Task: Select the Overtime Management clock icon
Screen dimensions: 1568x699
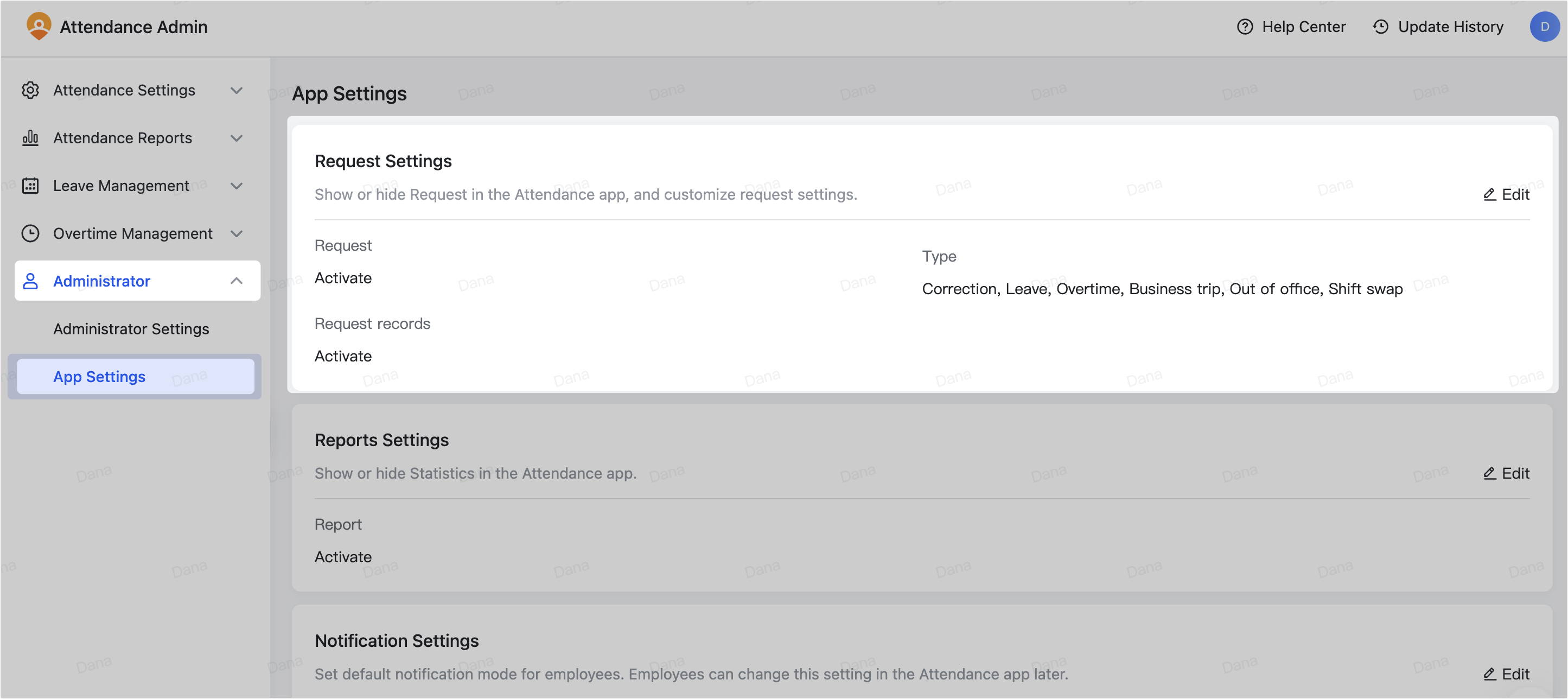Action: pos(30,233)
